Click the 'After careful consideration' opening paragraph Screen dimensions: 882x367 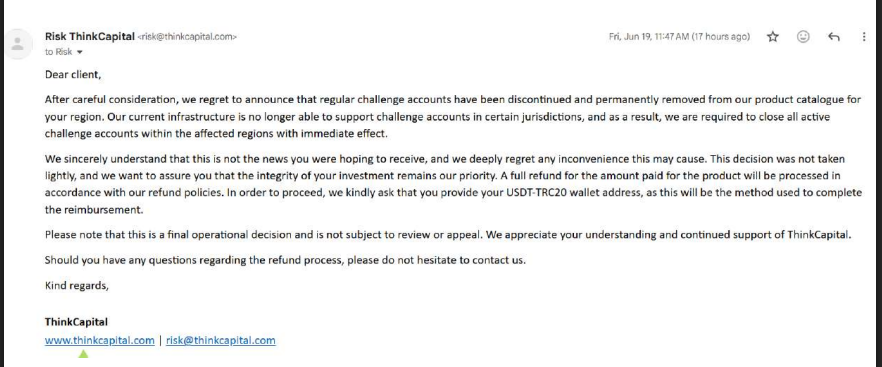[453, 117]
